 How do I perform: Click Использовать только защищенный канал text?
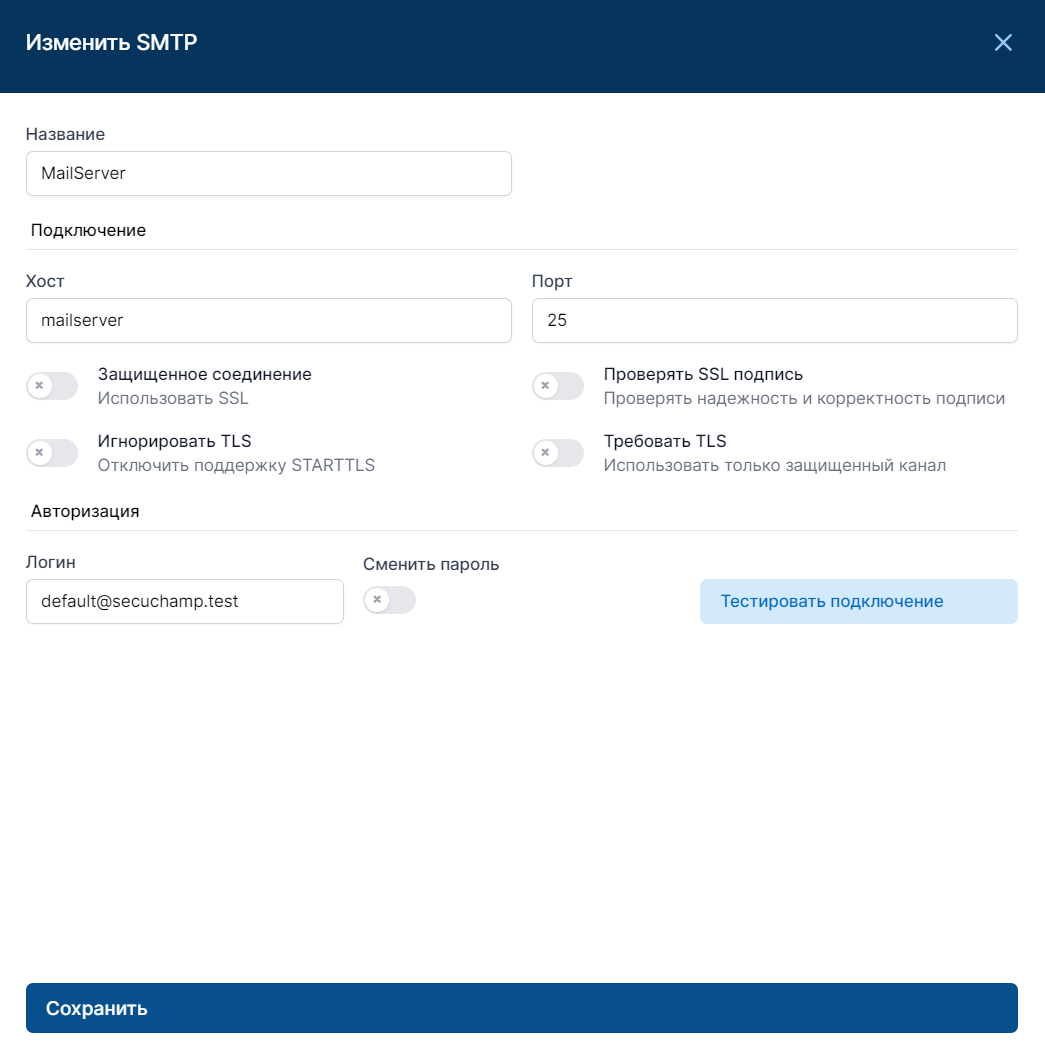775,465
